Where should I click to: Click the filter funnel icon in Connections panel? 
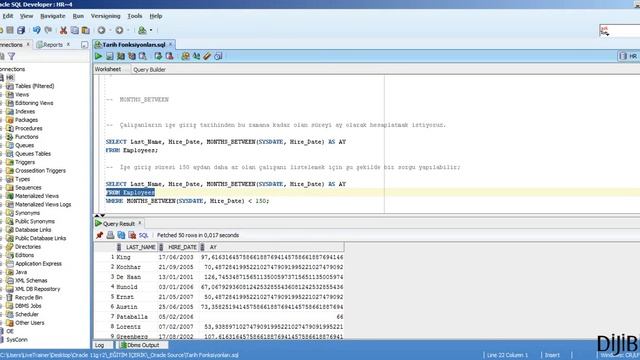pos(12,56)
